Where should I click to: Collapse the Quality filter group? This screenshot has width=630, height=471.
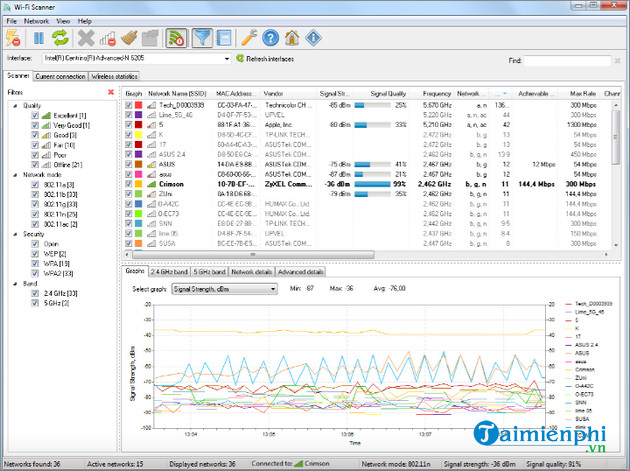coord(14,105)
